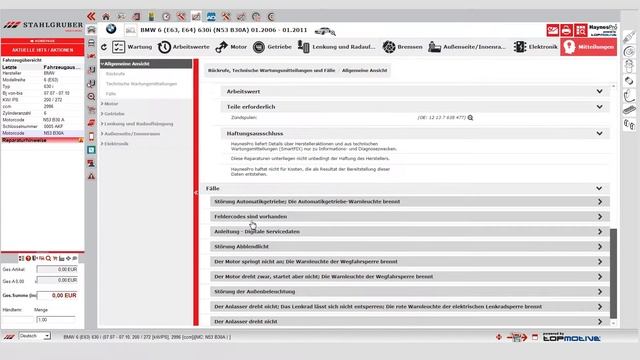Open the Deutsch language dropdown
Image resolution: width=640 pixels, height=360 pixels.
click(x=35, y=336)
